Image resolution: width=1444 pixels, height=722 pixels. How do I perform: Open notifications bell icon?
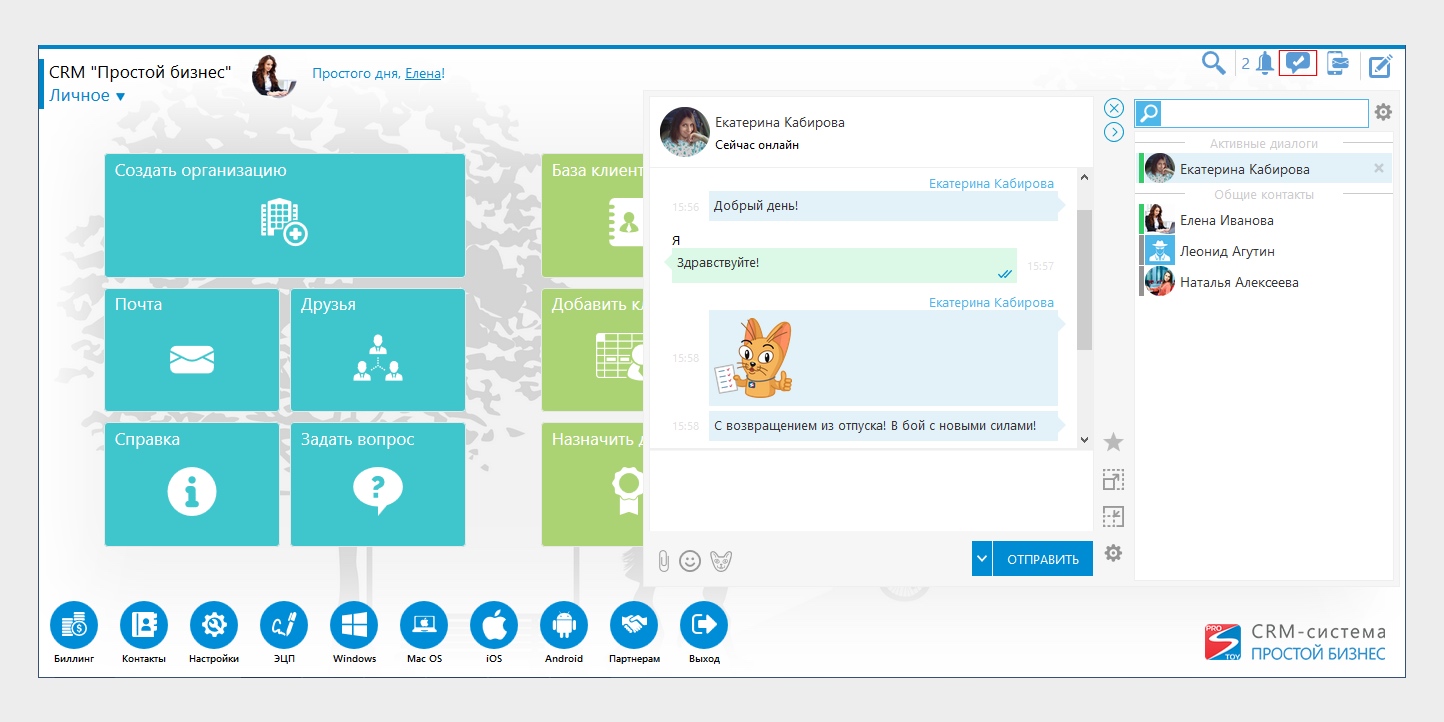click(1265, 64)
